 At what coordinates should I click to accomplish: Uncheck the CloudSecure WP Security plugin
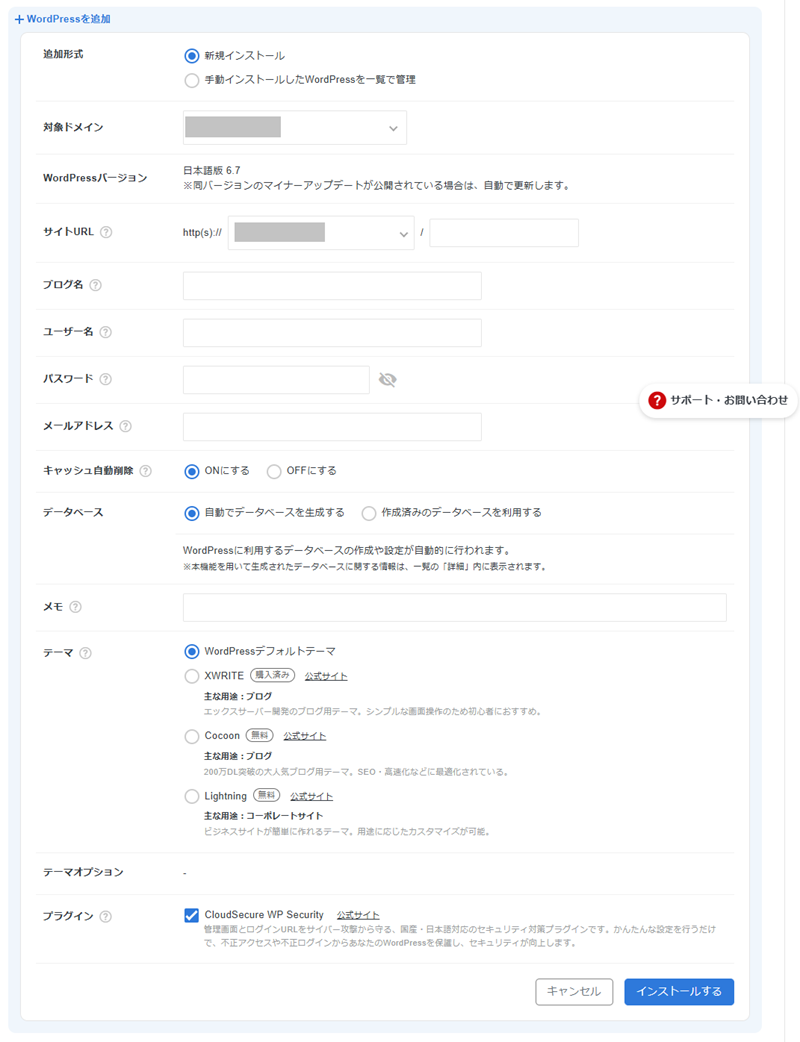pyautogui.click(x=192, y=915)
